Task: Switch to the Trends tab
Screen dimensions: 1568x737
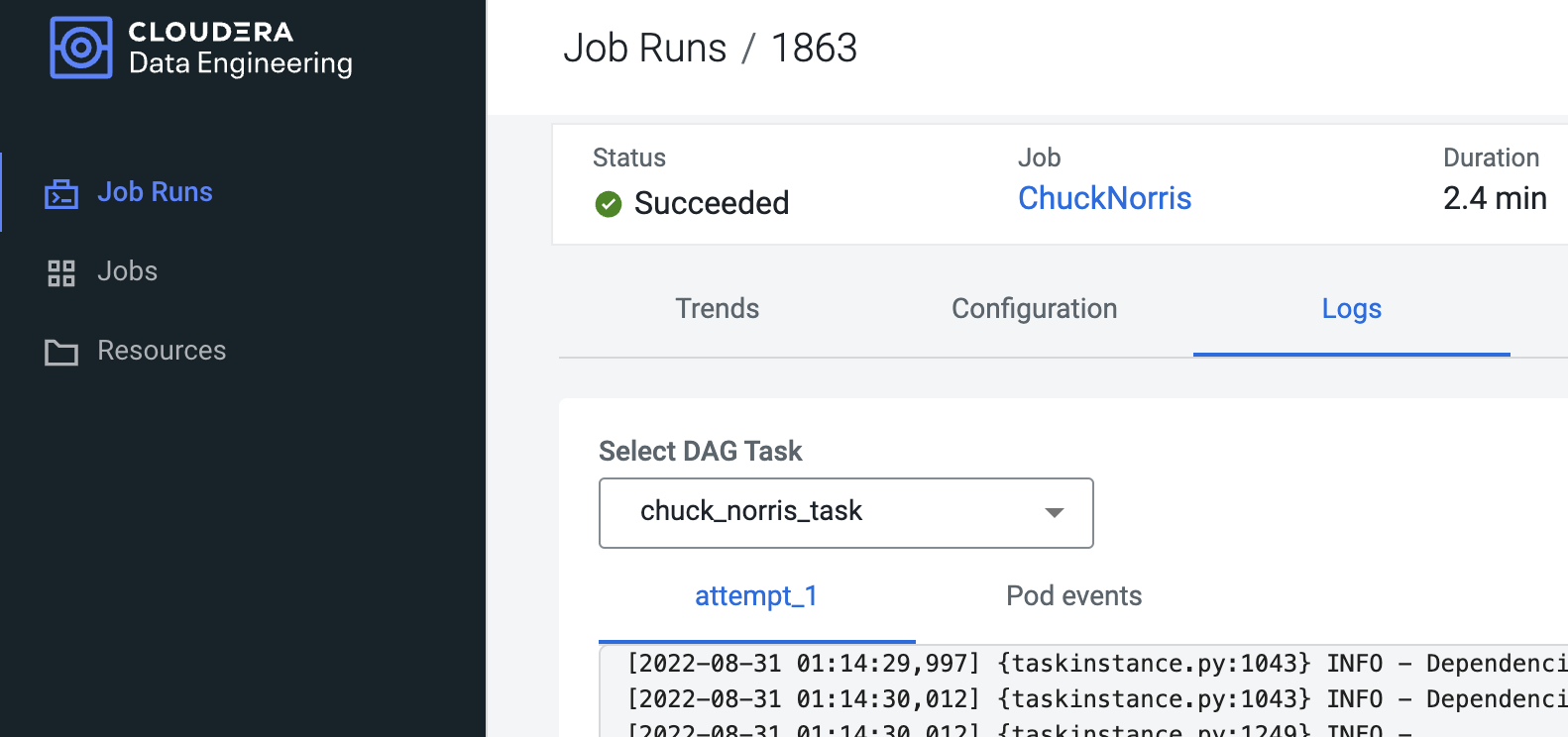Action: pos(718,309)
